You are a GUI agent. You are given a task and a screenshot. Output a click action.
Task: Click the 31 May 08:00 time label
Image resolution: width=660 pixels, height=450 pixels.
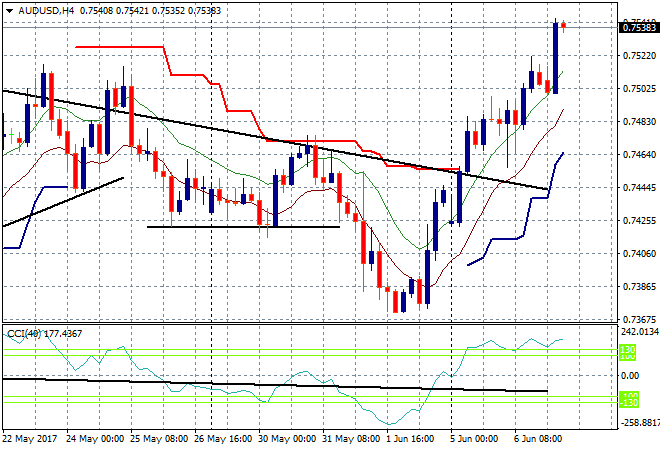pos(351,439)
